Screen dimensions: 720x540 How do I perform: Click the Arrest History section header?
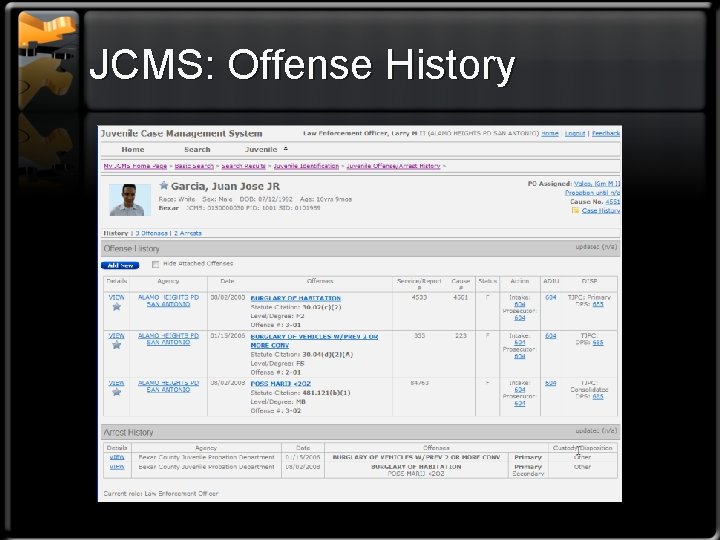tap(360, 432)
